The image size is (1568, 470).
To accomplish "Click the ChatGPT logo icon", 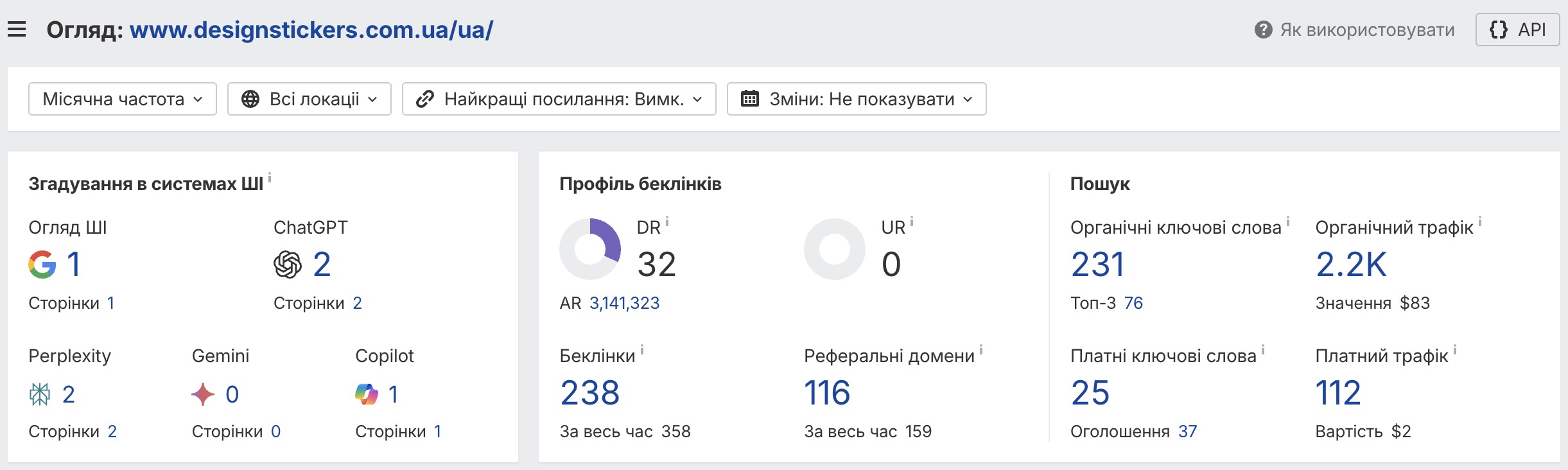I will [287, 265].
